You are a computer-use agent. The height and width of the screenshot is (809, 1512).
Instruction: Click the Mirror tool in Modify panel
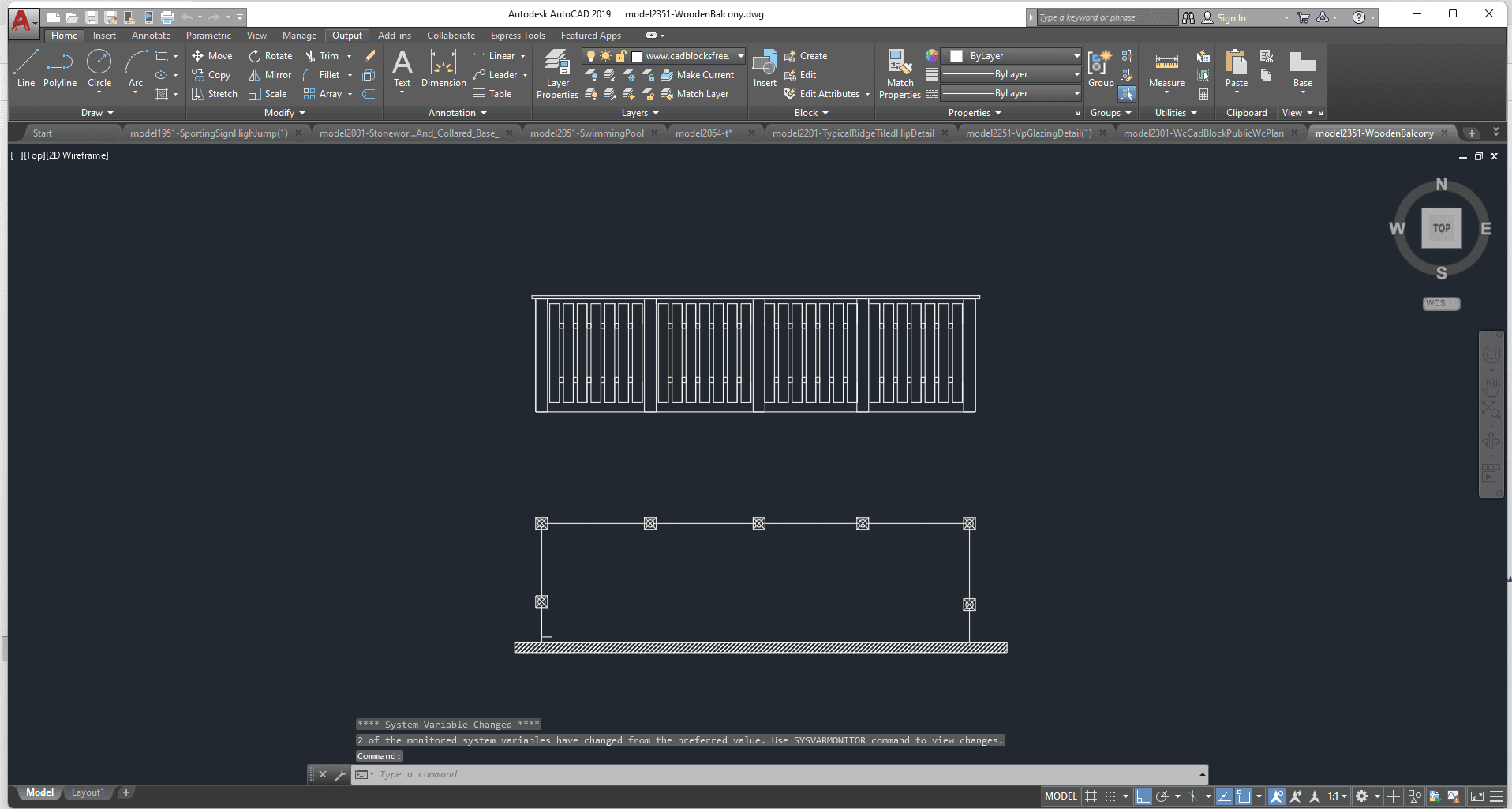click(x=270, y=75)
